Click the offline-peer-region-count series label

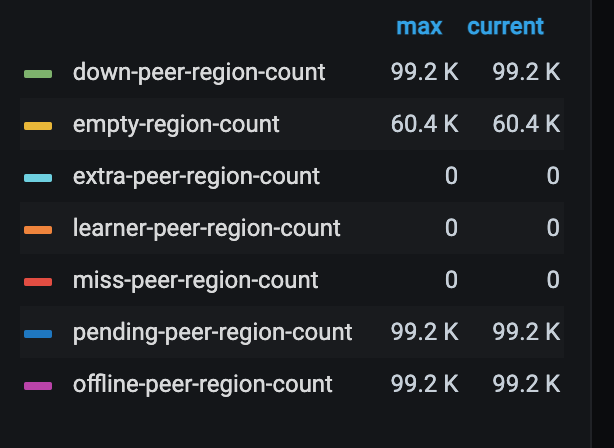click(203, 385)
